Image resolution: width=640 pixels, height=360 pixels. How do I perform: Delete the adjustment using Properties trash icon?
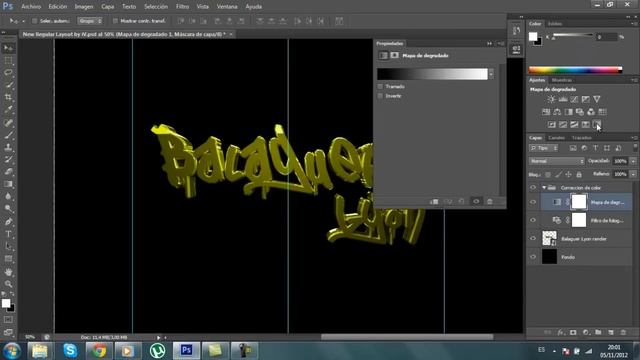(x=490, y=201)
